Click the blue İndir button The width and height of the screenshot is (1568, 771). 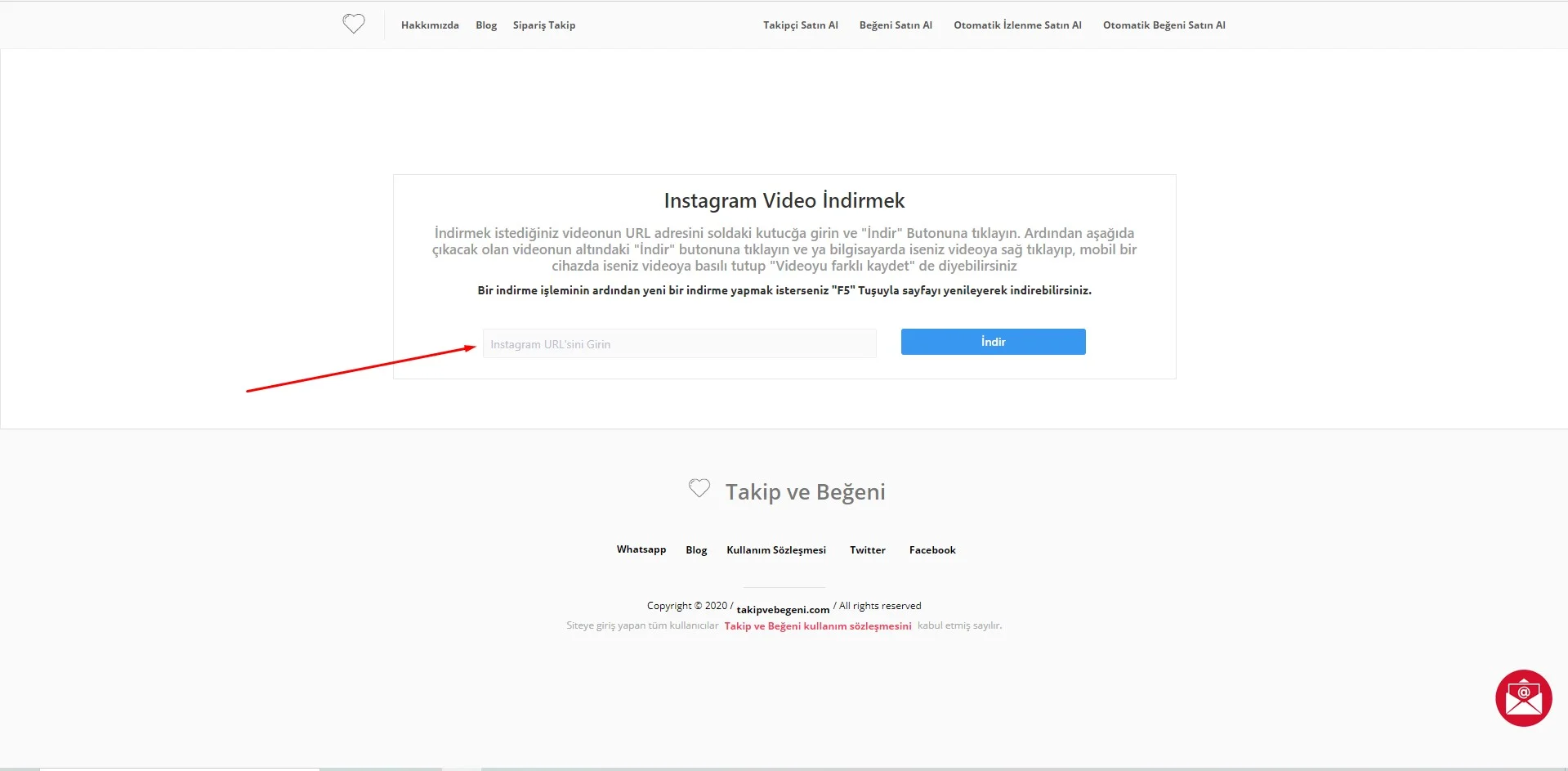coord(993,342)
